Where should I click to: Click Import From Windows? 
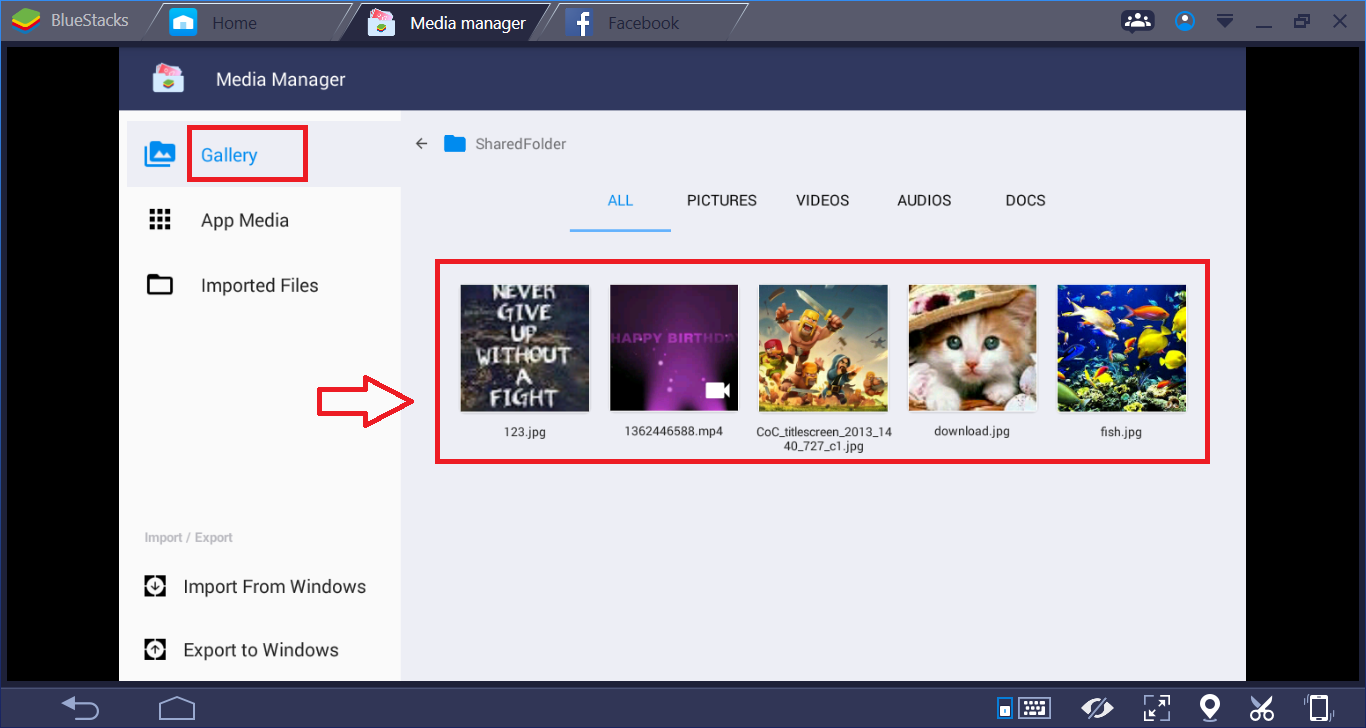(275, 587)
